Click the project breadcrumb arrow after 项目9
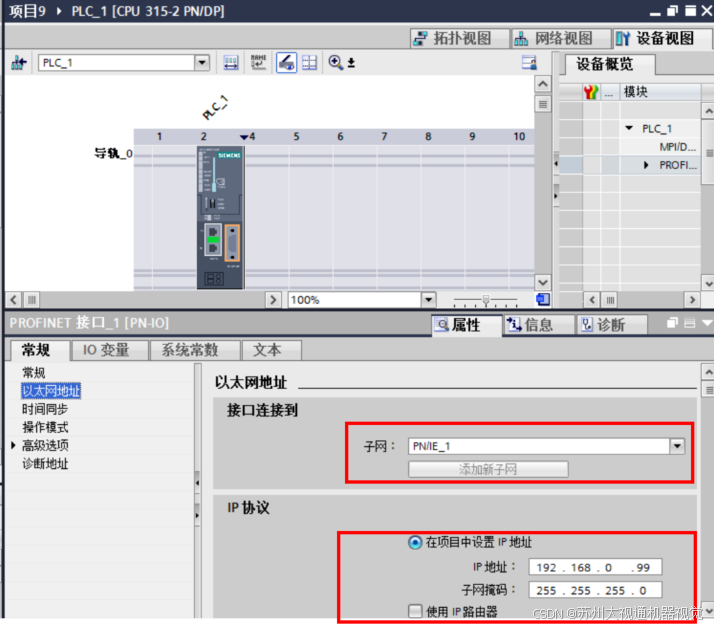The width and height of the screenshot is (714, 627). point(59,10)
